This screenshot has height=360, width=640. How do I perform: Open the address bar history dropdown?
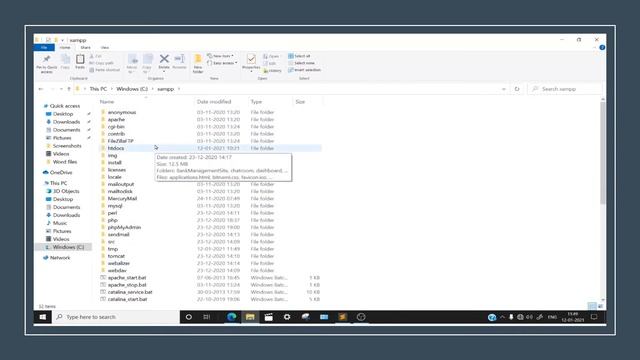click(x=504, y=89)
